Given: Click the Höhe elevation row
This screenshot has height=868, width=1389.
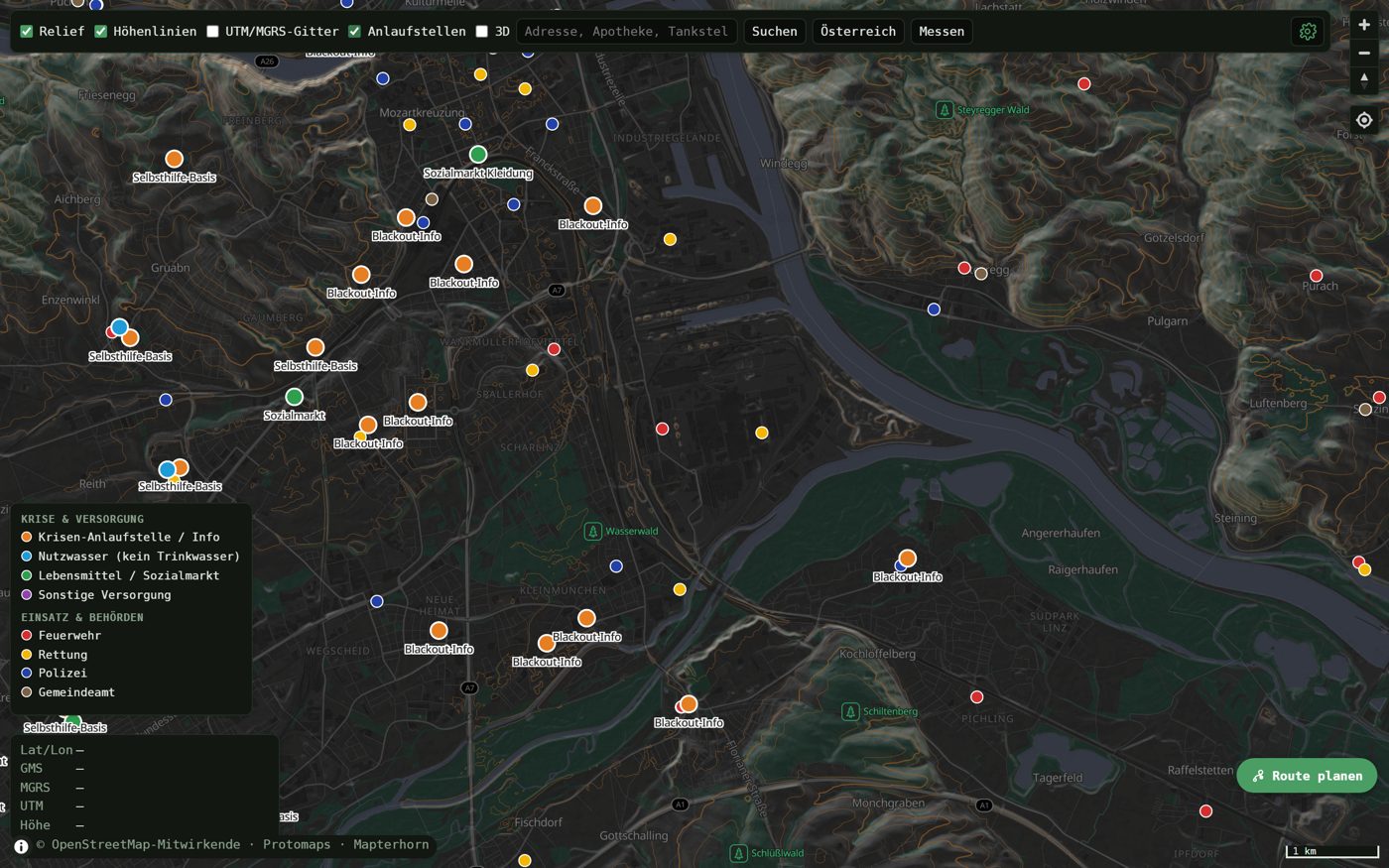Looking at the screenshot, I should point(144,825).
